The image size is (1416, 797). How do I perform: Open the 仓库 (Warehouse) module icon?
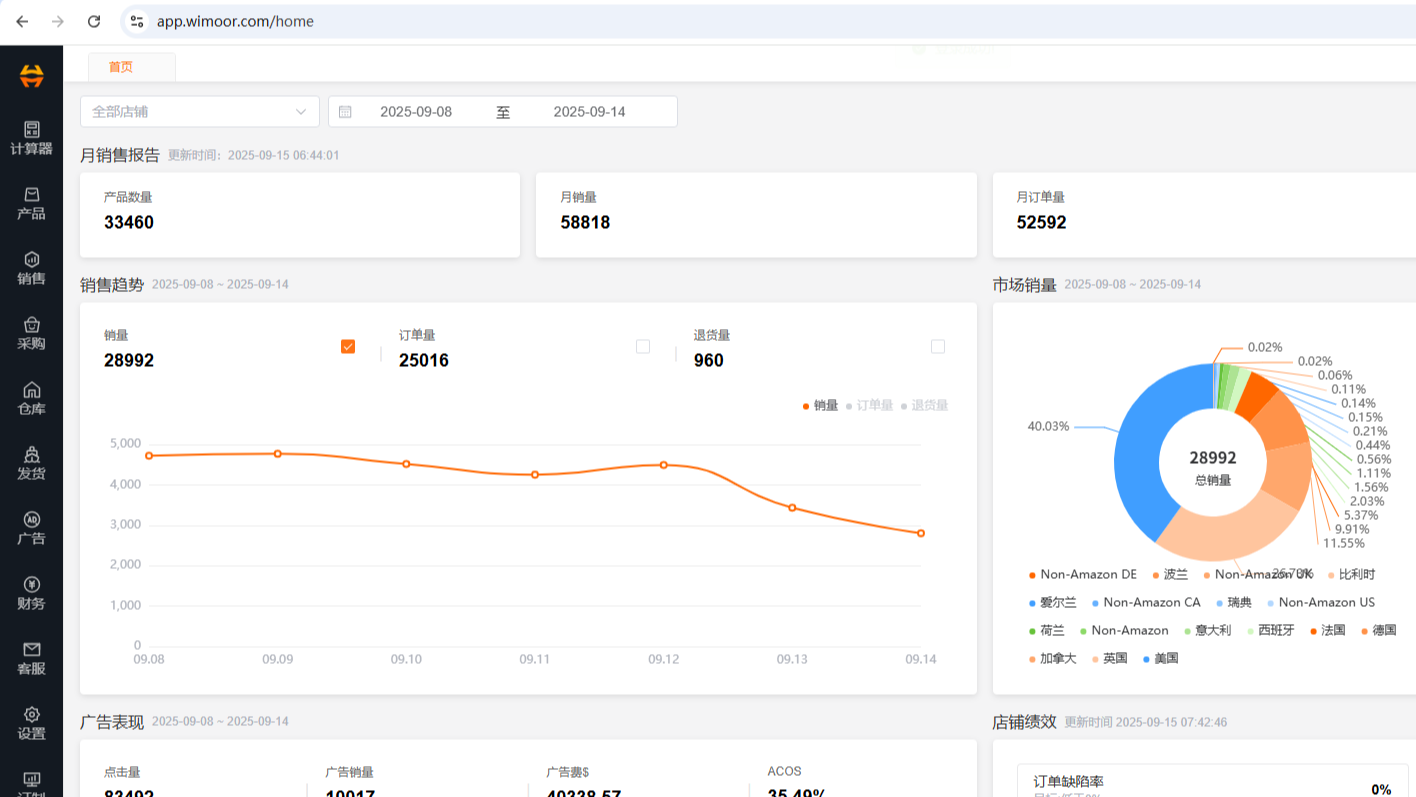pos(31,397)
